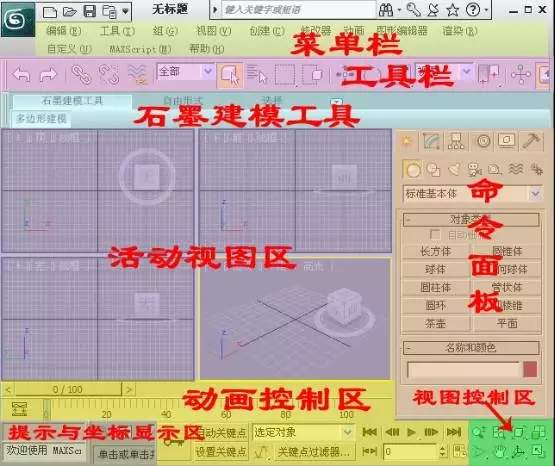
Task: Expand the arrow left of search field
Action: coord(214,10)
